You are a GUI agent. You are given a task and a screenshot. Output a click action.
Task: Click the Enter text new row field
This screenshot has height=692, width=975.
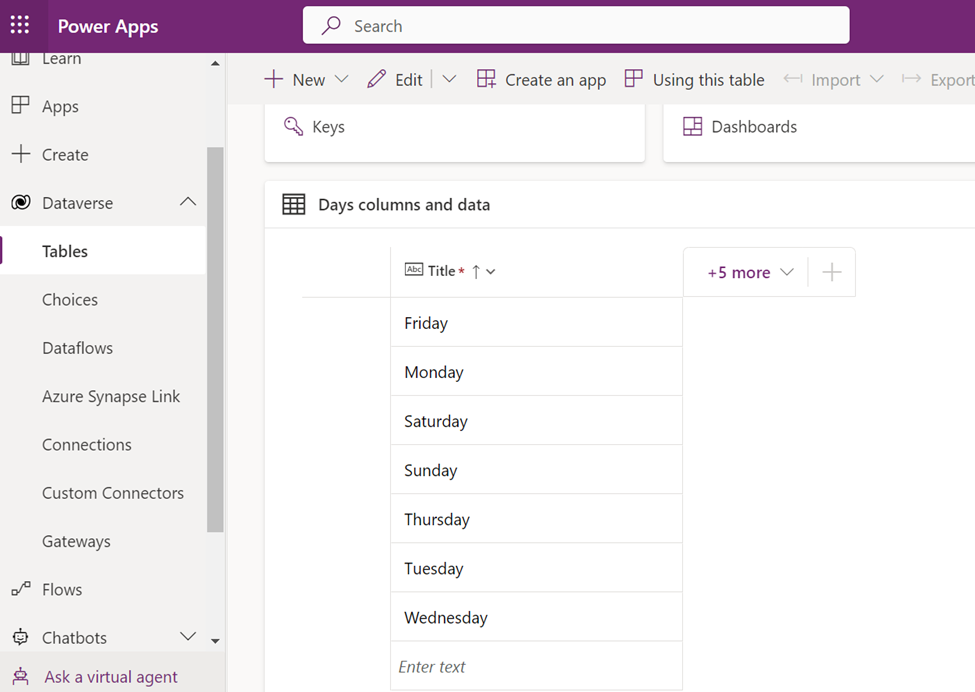click(x=536, y=666)
